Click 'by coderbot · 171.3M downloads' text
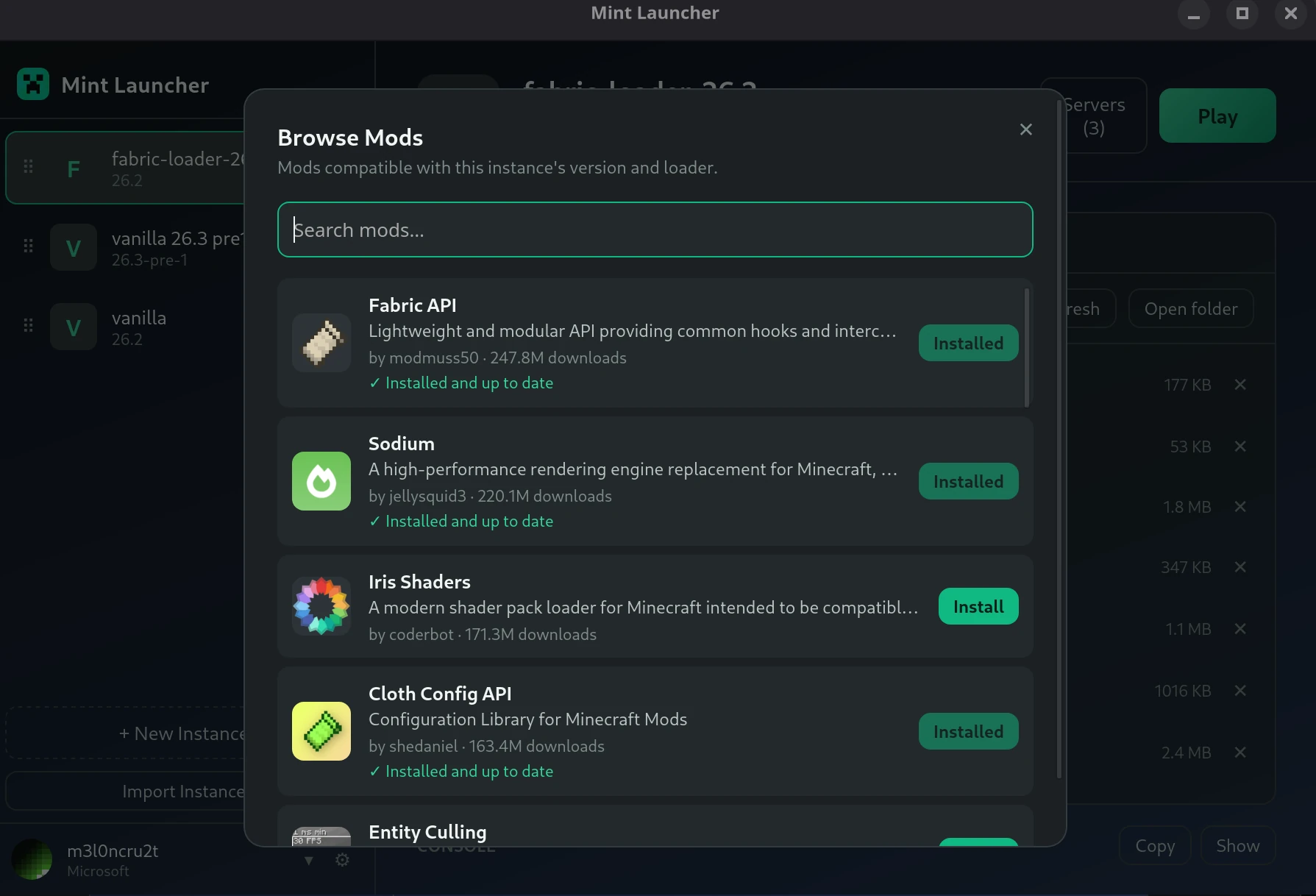 point(483,634)
